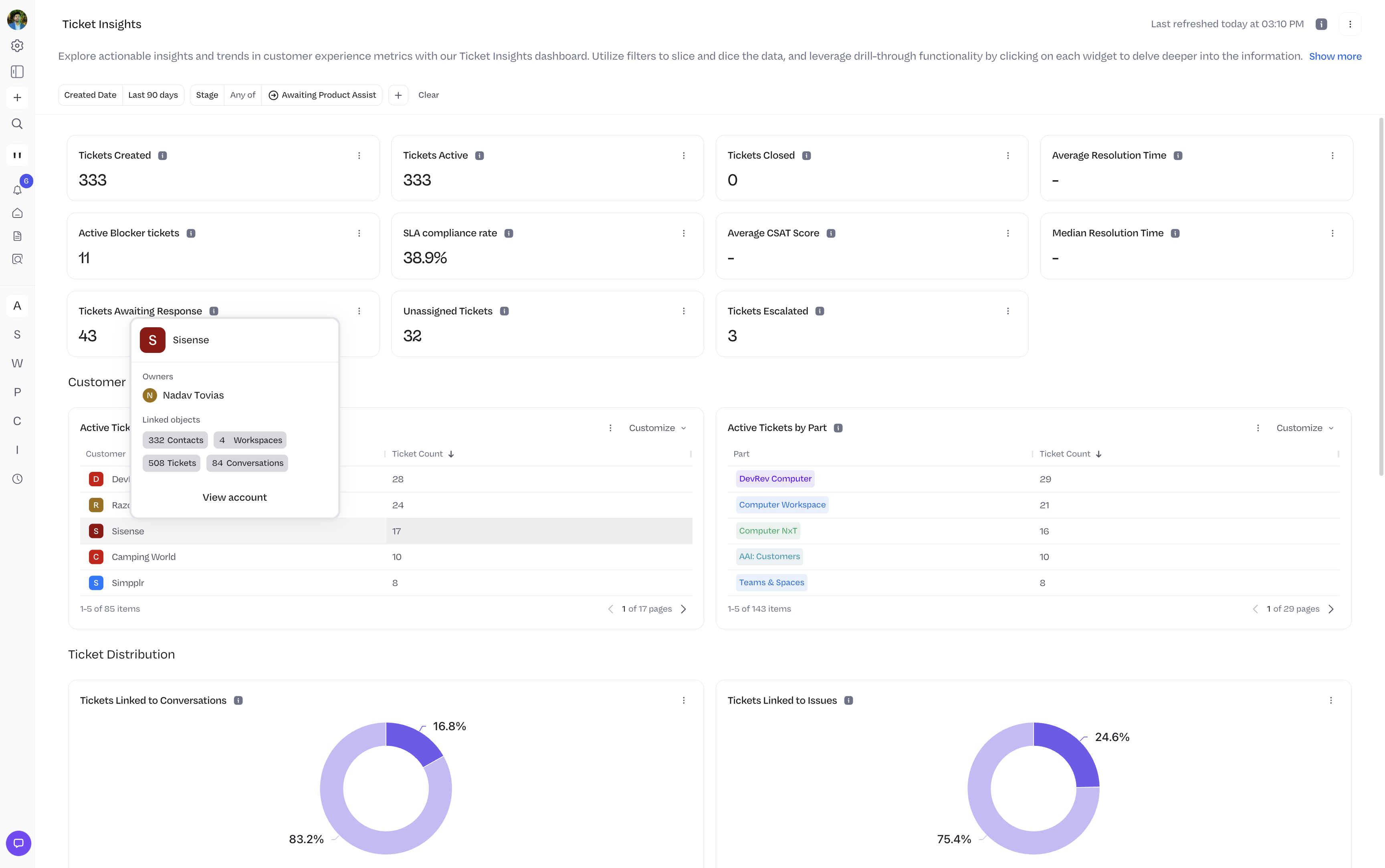Image resolution: width=1385 pixels, height=868 pixels.
Task: Open search from the sidebar
Action: point(17,123)
